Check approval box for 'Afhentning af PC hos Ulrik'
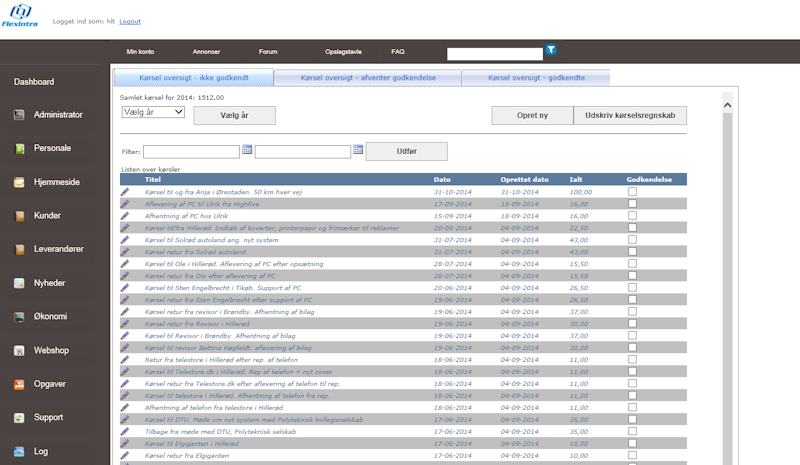Screen dimensions: 800x465 click(633, 215)
